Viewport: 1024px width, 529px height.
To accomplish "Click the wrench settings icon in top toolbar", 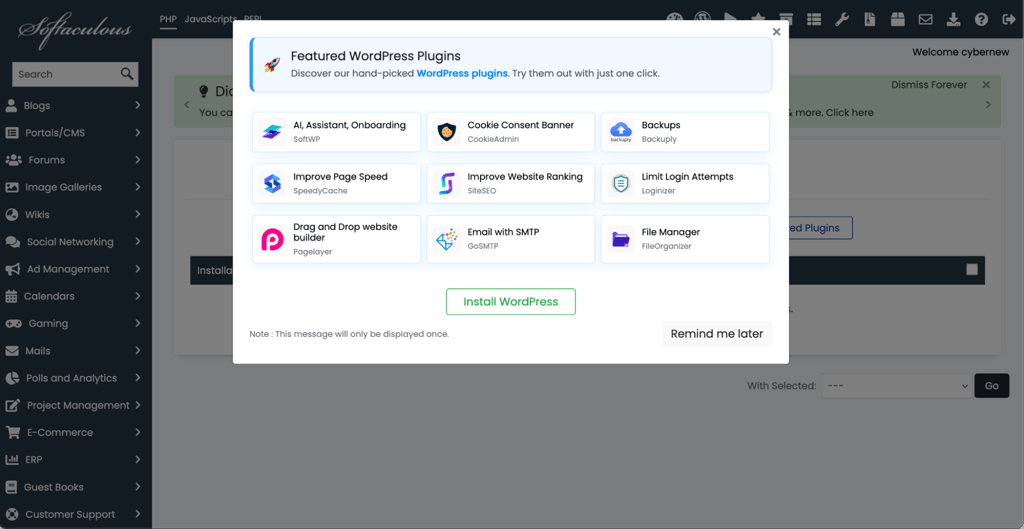I will [x=842, y=20].
